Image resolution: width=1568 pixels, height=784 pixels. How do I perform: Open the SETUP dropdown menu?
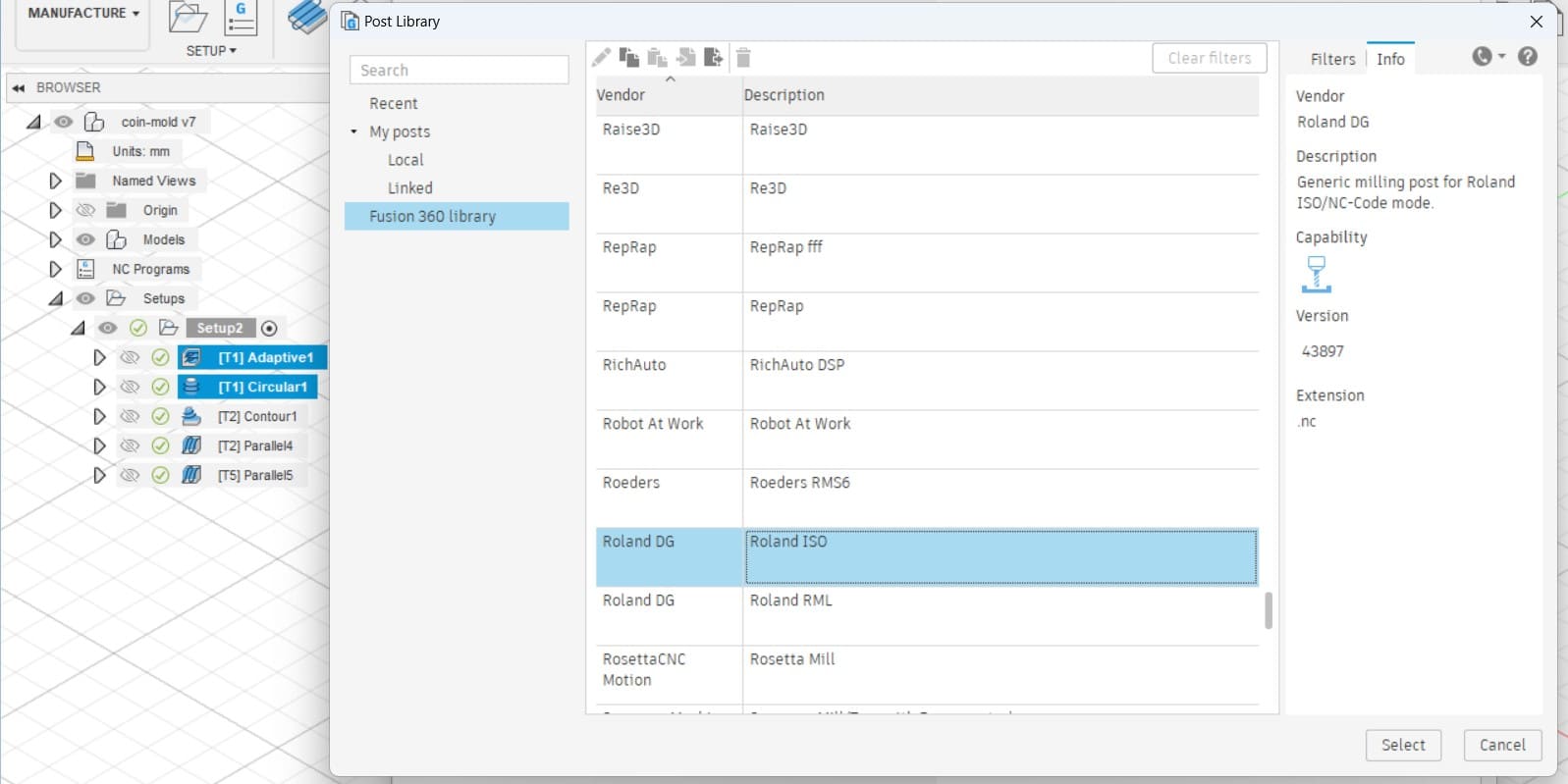tap(211, 50)
